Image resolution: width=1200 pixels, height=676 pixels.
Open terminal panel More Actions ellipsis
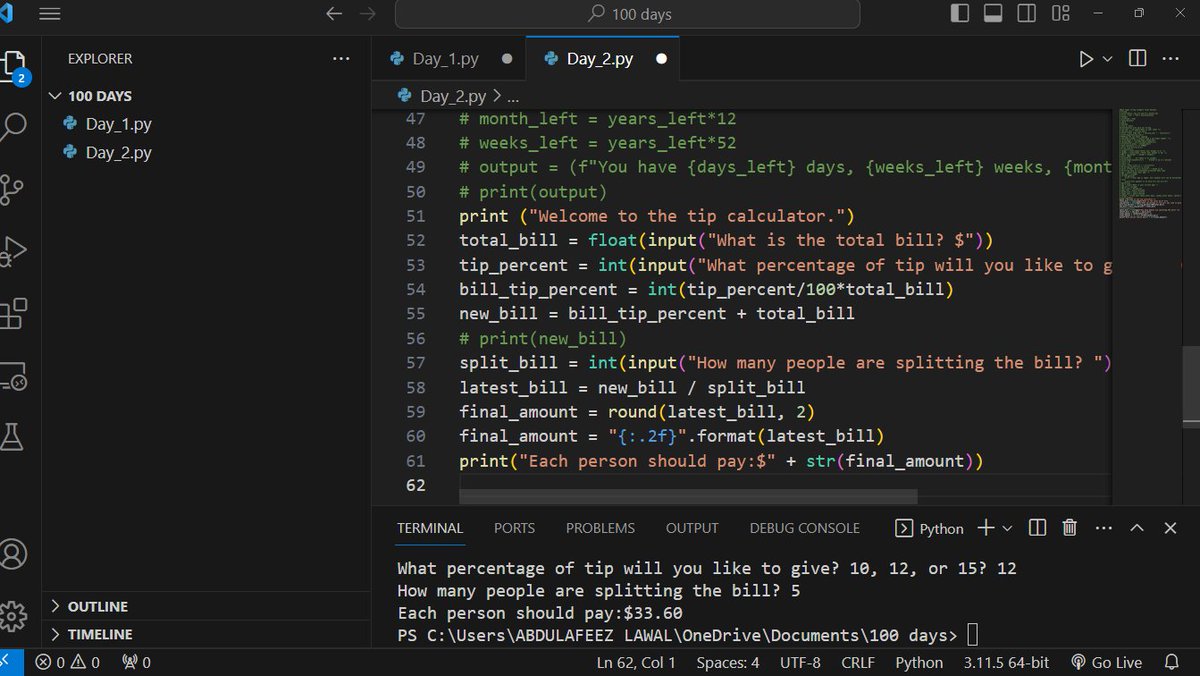click(x=1104, y=528)
